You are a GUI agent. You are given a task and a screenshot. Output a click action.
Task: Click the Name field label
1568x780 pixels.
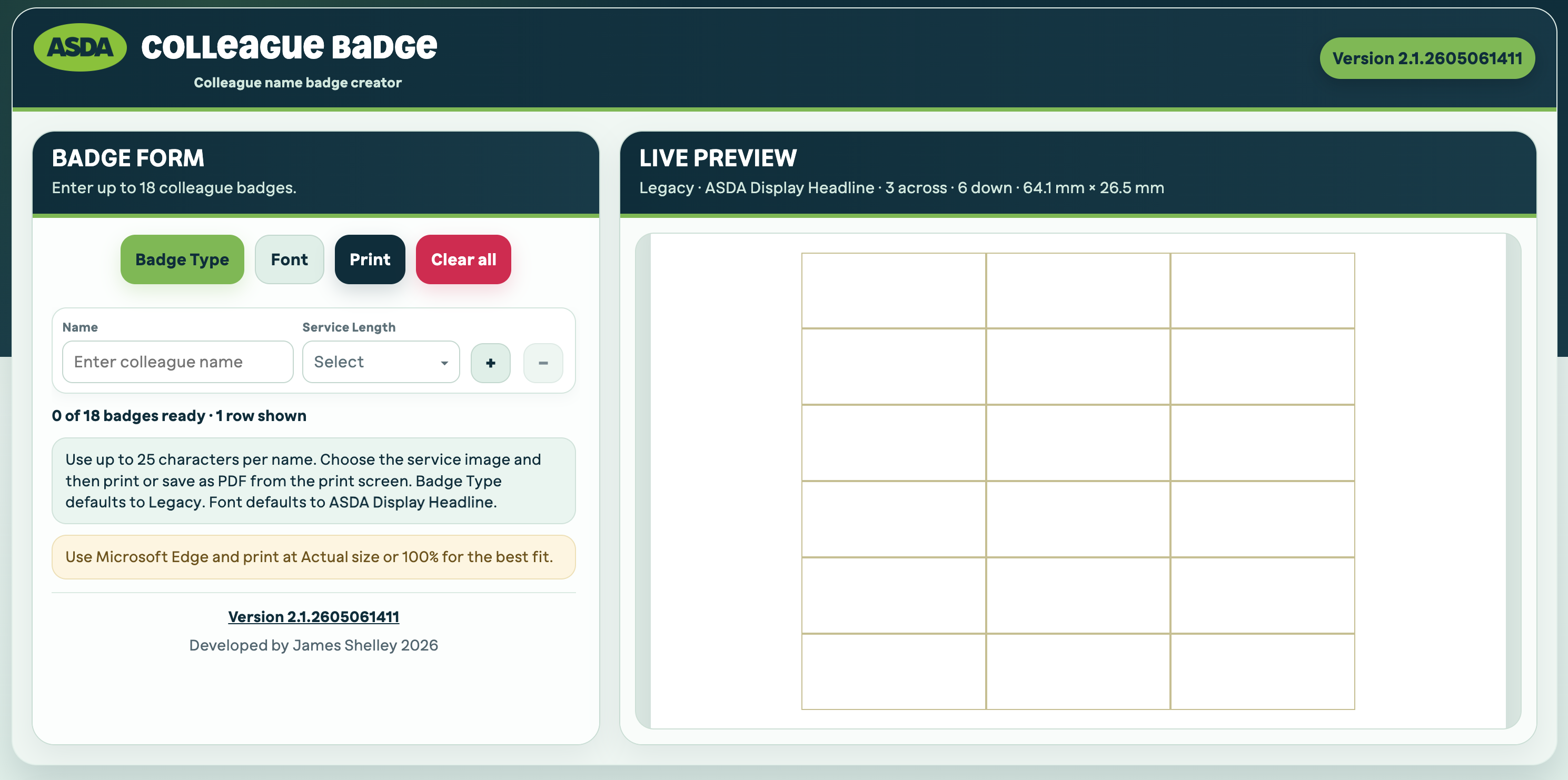point(80,327)
